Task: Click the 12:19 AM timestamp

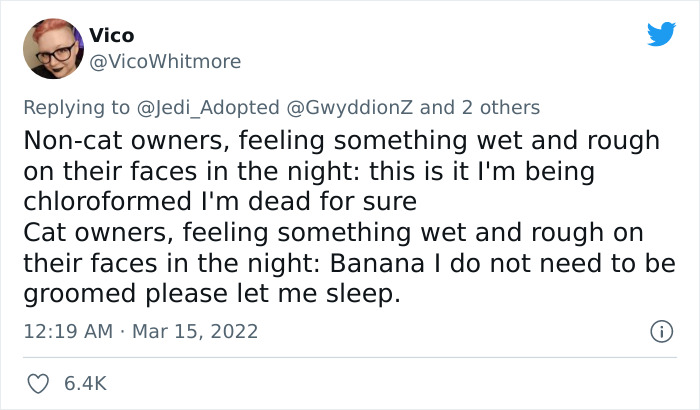Action: tap(66, 330)
